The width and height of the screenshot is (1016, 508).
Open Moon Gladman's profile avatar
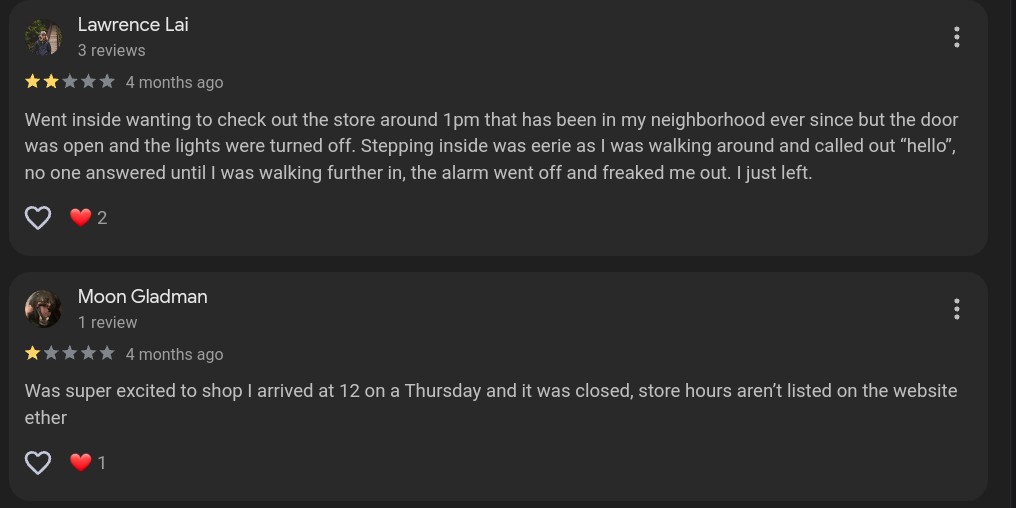[x=43, y=309]
